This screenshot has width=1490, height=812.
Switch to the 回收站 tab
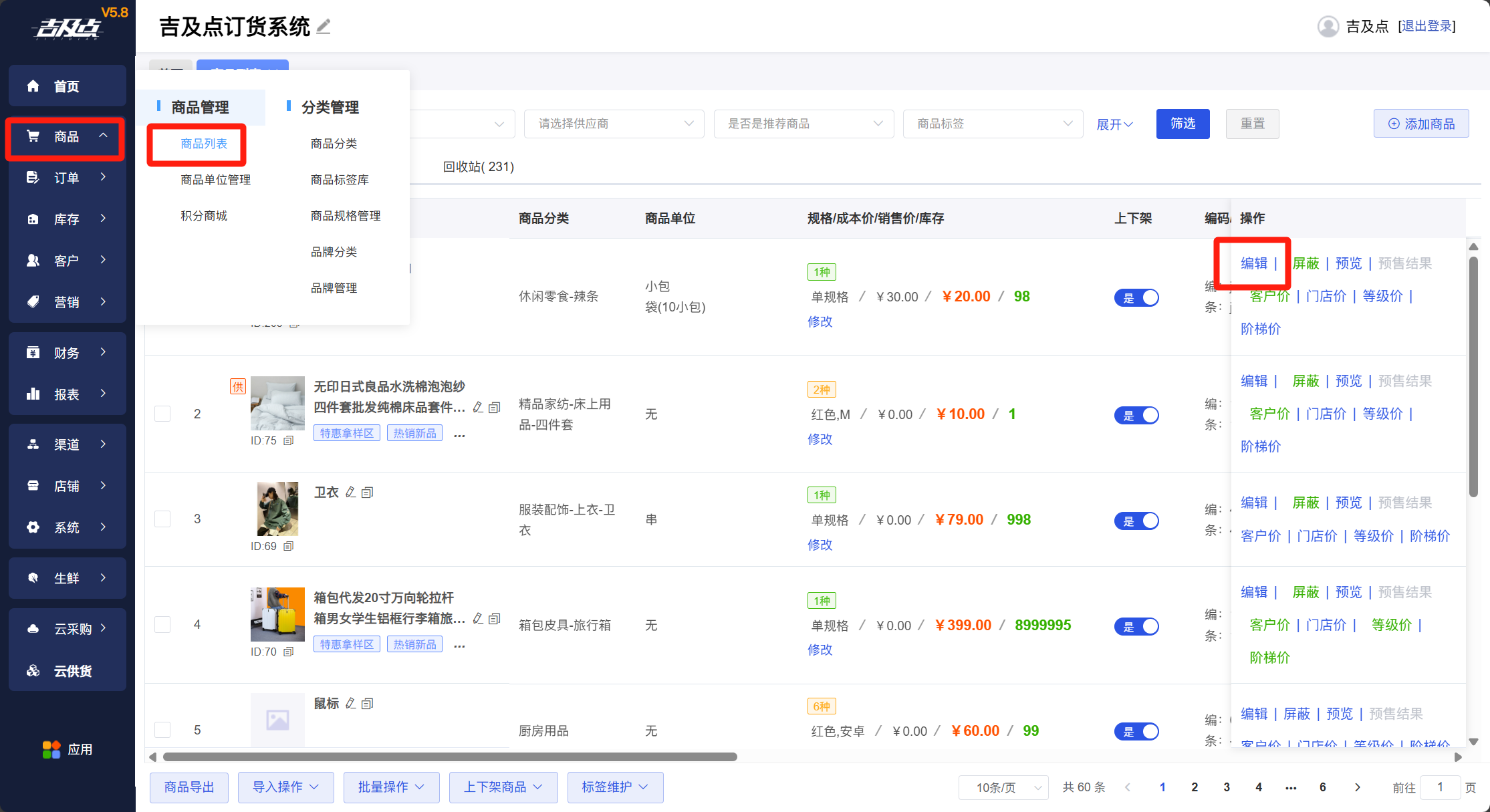click(478, 166)
